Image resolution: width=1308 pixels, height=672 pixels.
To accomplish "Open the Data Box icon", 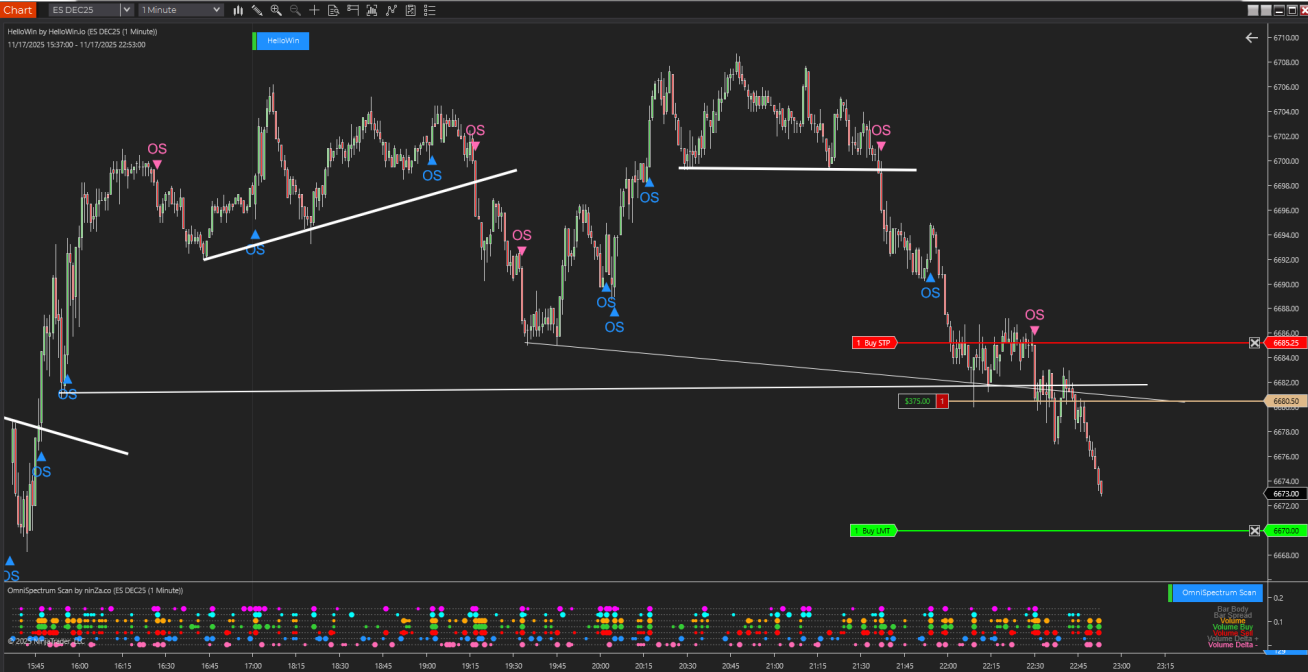I will [x=334, y=10].
